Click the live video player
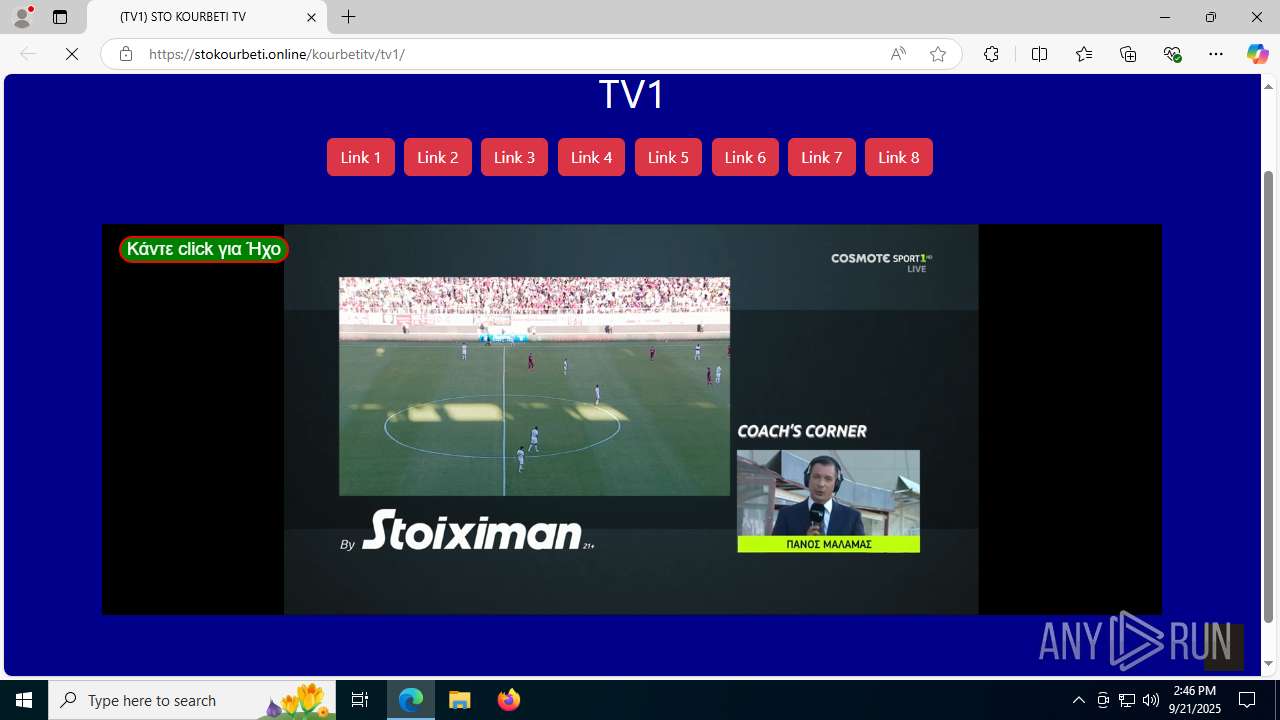Image resolution: width=1280 pixels, height=720 pixels. pyautogui.click(x=631, y=419)
